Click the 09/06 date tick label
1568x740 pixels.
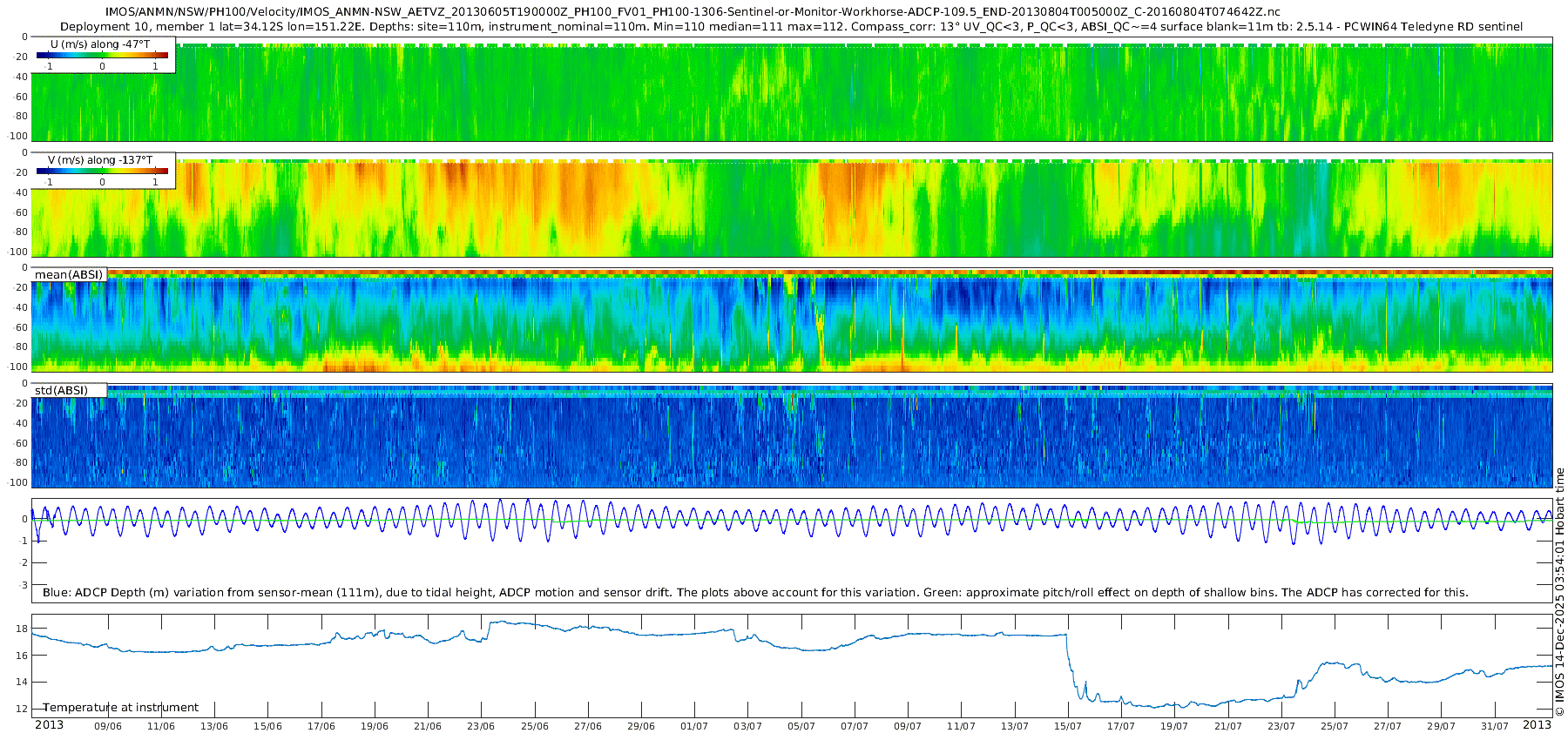[x=107, y=726]
